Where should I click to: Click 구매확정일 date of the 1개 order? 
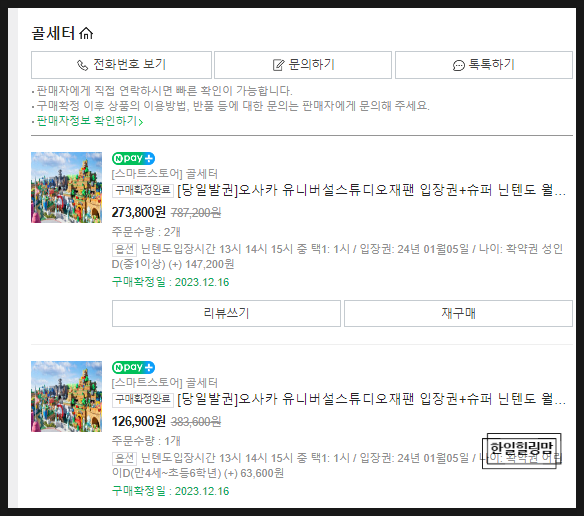click(171, 491)
